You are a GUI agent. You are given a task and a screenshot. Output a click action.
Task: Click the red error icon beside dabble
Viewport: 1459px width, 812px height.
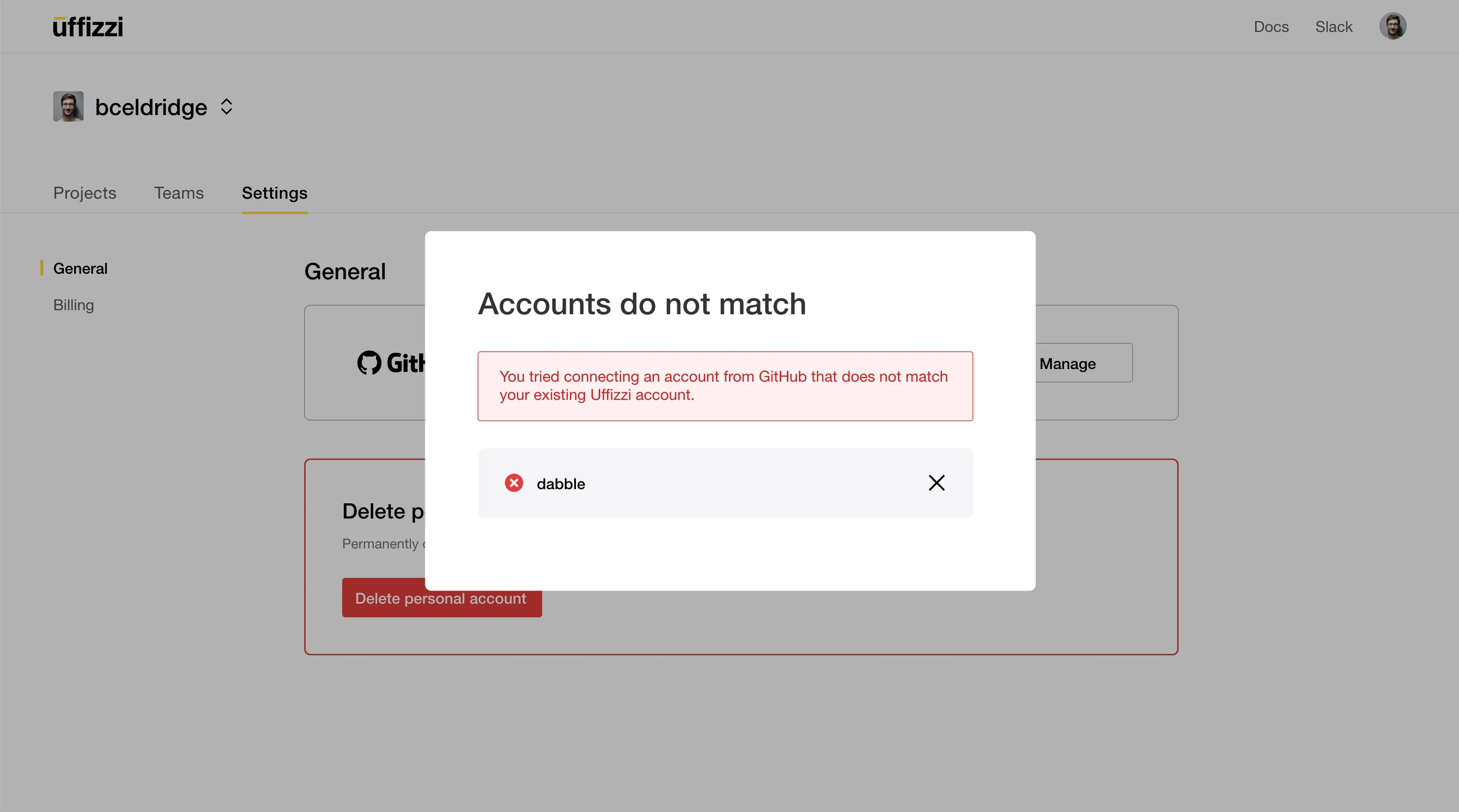[x=514, y=483]
